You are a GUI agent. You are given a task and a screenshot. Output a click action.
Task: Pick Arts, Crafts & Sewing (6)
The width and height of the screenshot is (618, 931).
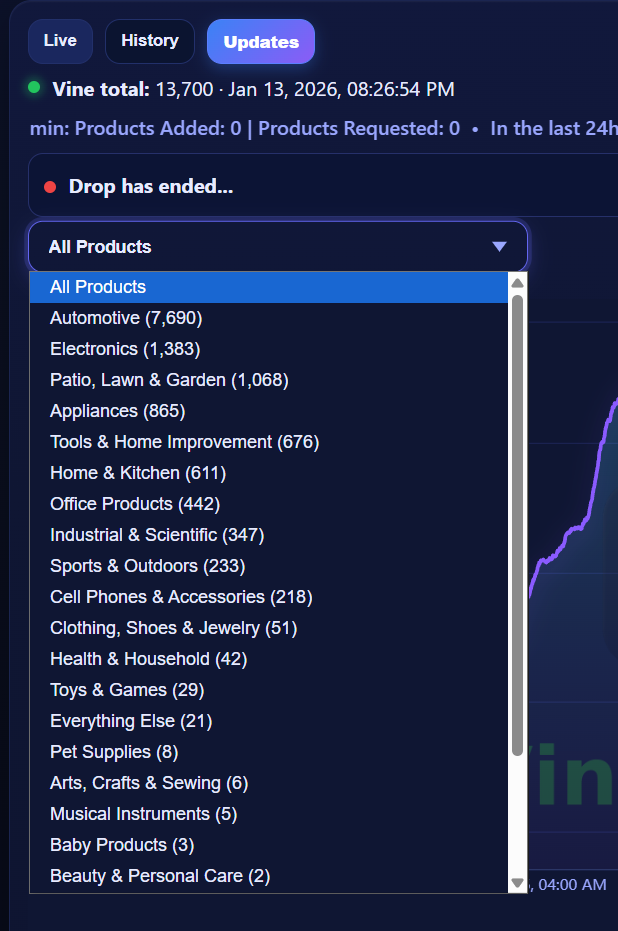[269, 783]
